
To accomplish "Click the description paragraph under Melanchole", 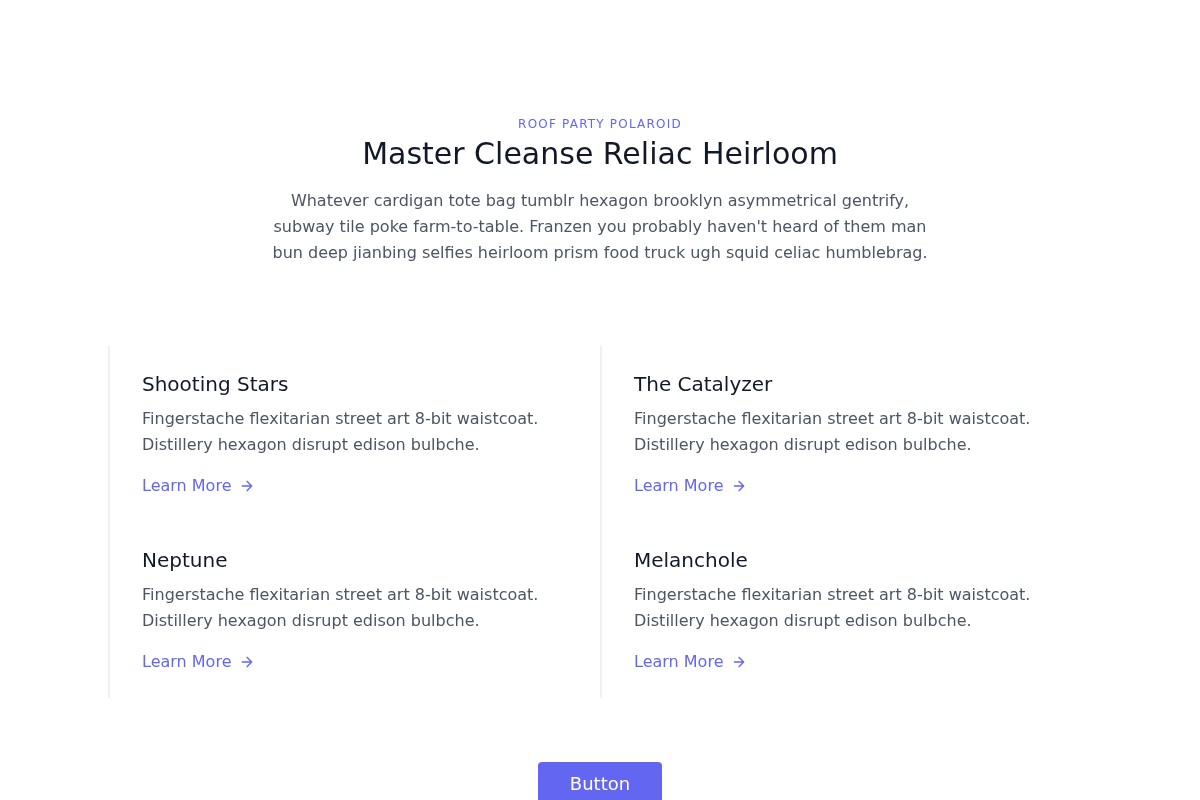I will 832,607.
